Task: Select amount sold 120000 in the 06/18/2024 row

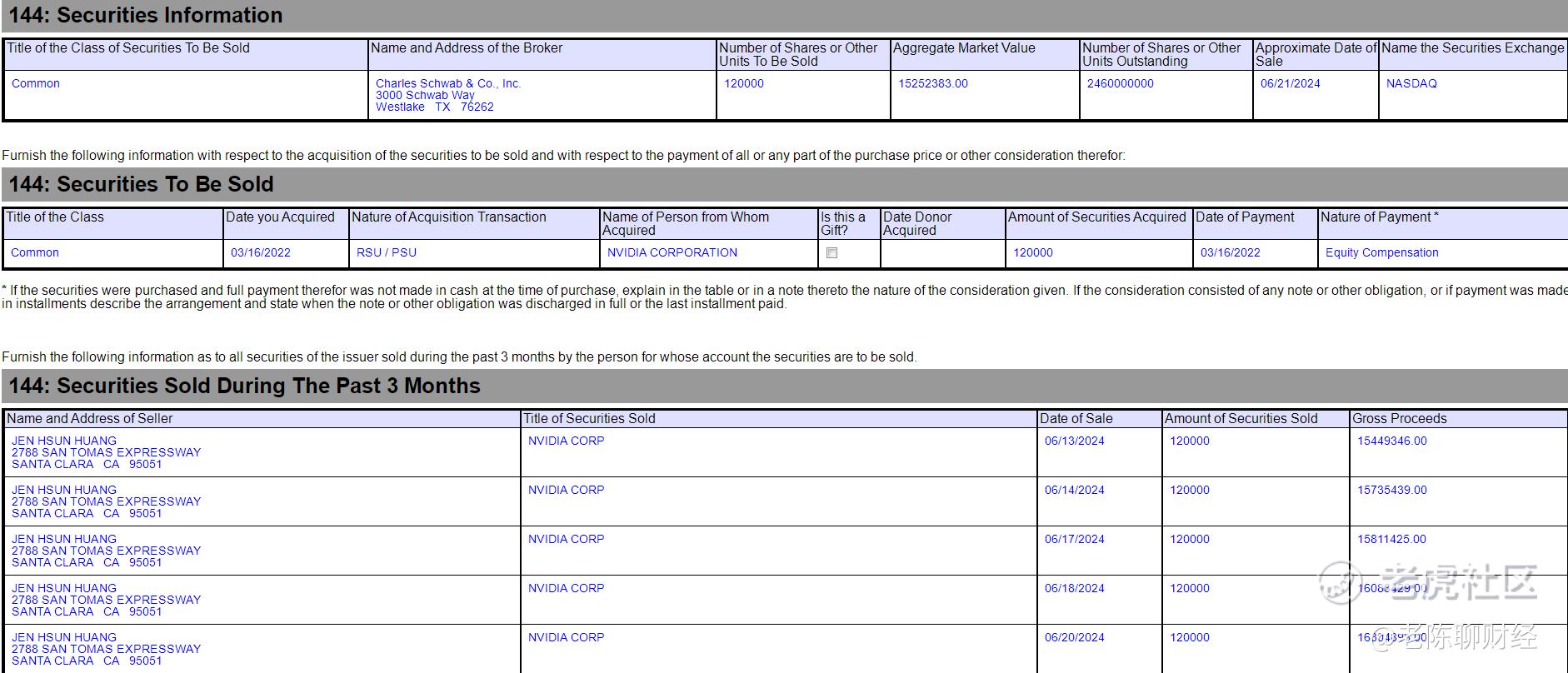Action: click(1190, 588)
